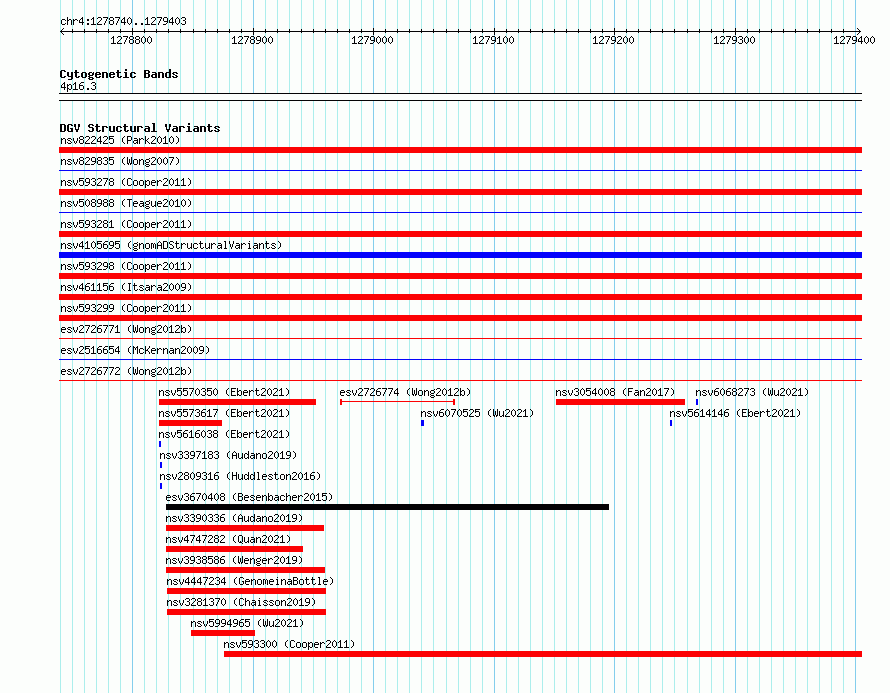Open nsv461156 (Itsara2009) variant
Image resolution: width=890 pixels, height=693 pixels.
pos(126,287)
